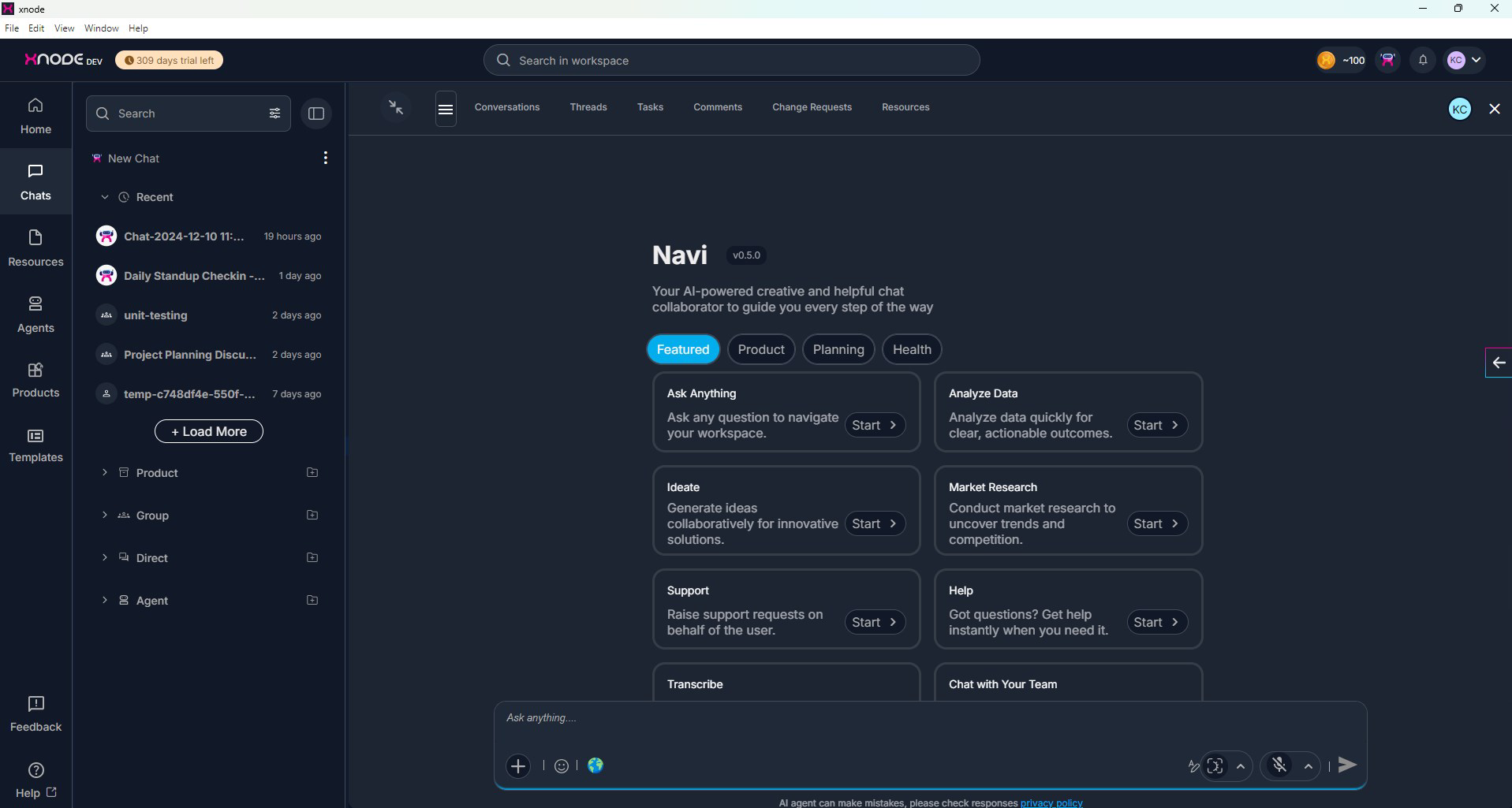The height and width of the screenshot is (808, 1512).
Task: Expand the Direct chat folder
Action: 104,557
